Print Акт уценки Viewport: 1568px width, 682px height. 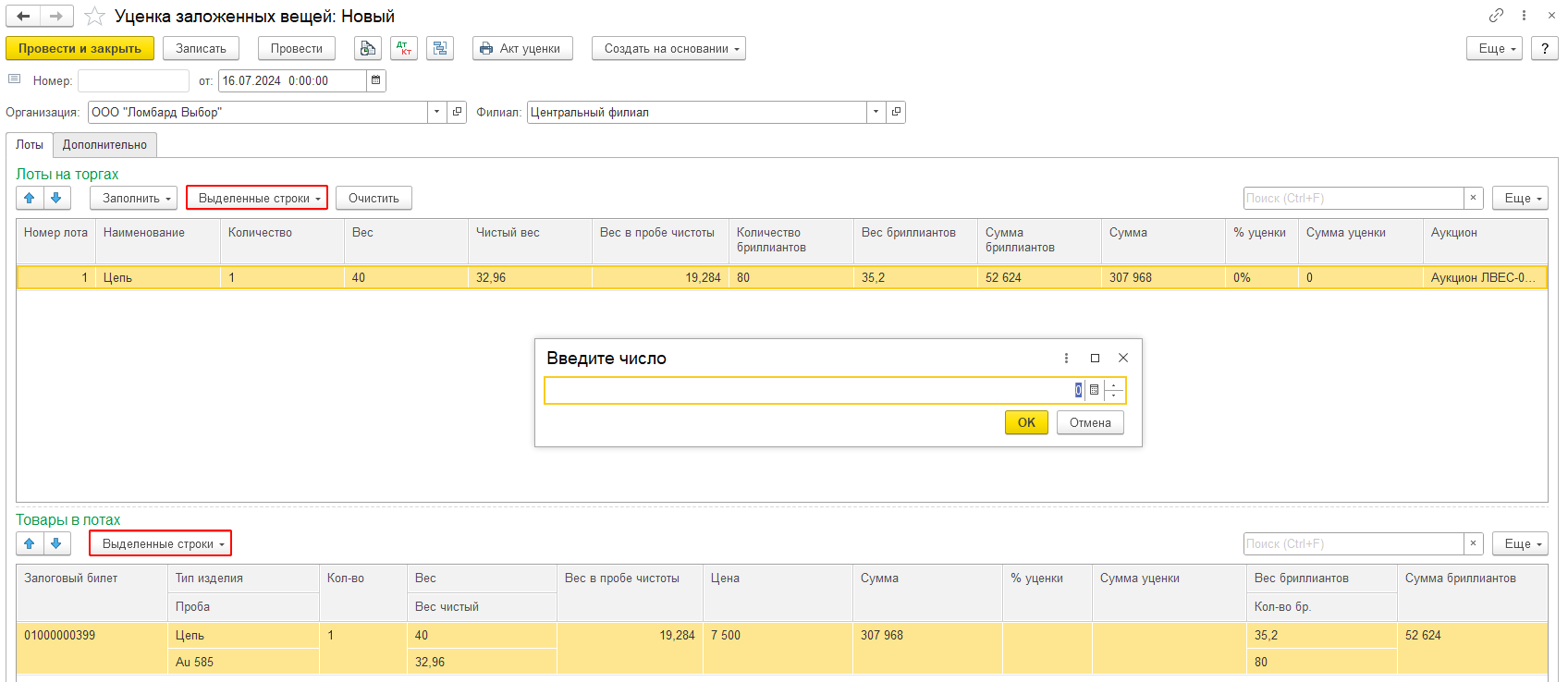tap(521, 48)
